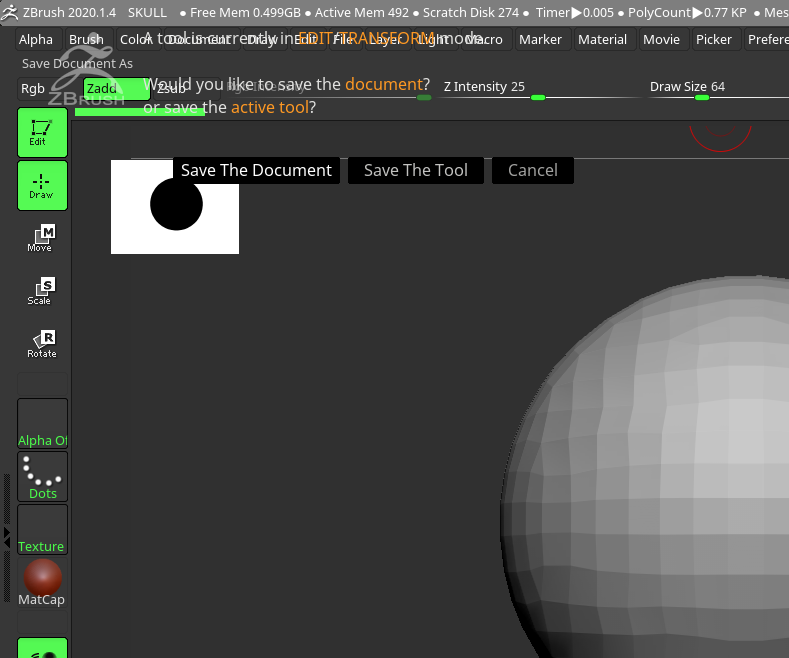This screenshot has height=658, width=789.
Task: Click the Active Mem 492 readout
Action: 362,13
